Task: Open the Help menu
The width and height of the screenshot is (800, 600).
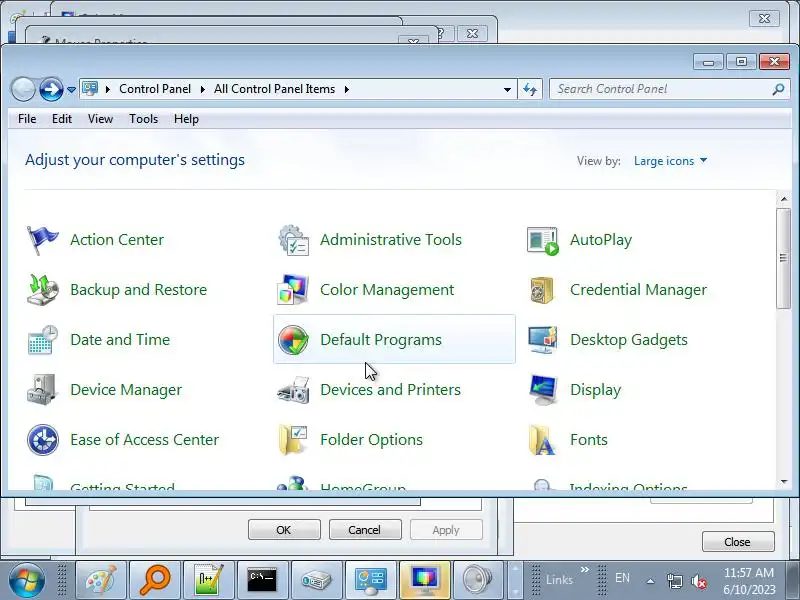Action: pos(186,119)
